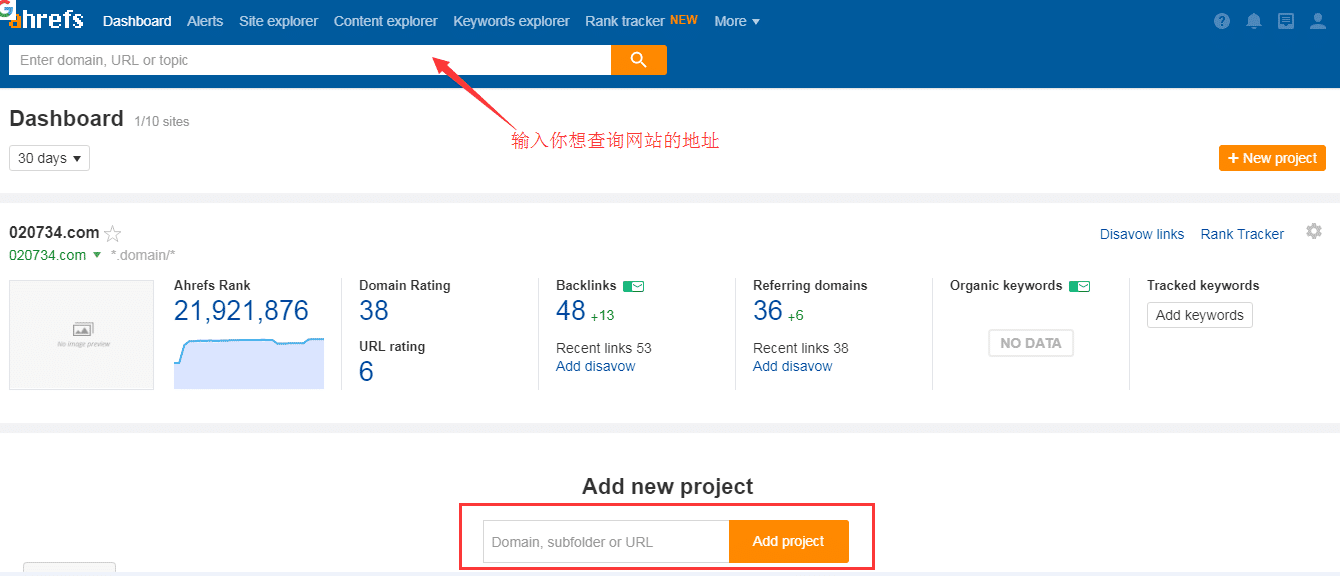Open the Disavow links page
Viewport: 1340px width, 576px height.
coord(1142,233)
